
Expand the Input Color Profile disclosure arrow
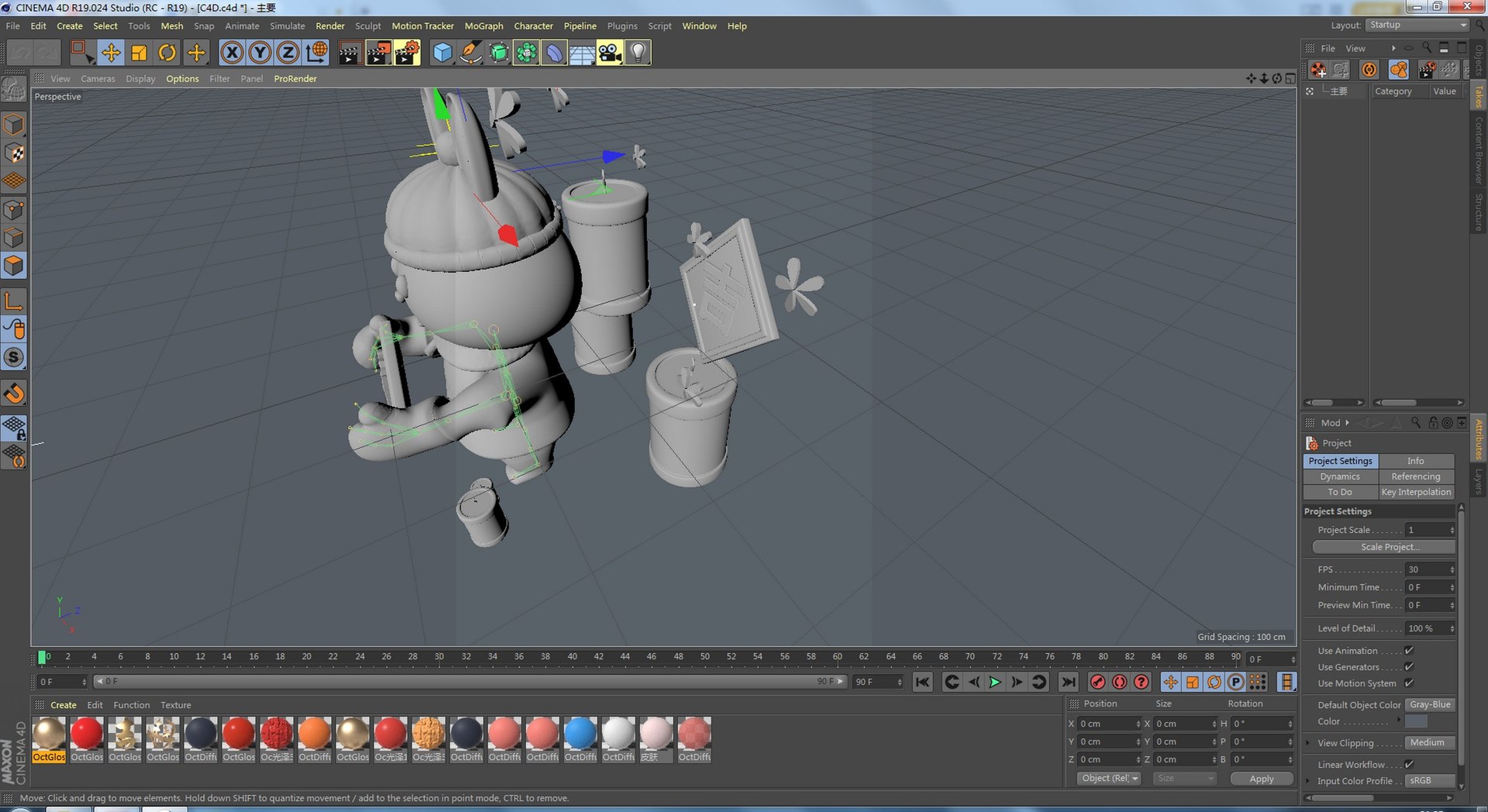point(1308,781)
